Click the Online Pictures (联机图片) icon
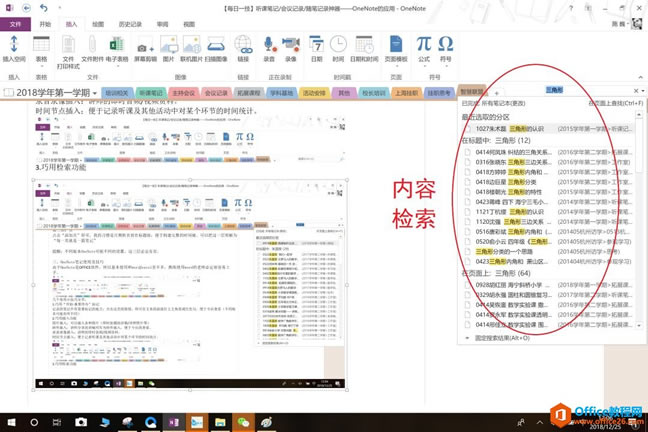Screen dimensions: 648x432 tap(191, 49)
